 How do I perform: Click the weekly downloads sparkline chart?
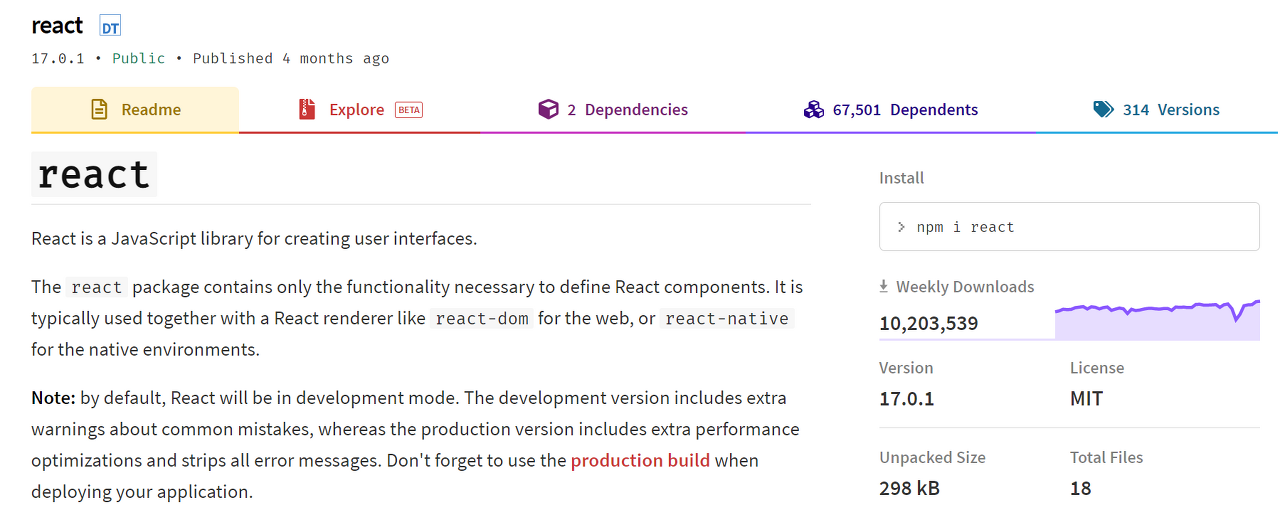(x=1157, y=319)
